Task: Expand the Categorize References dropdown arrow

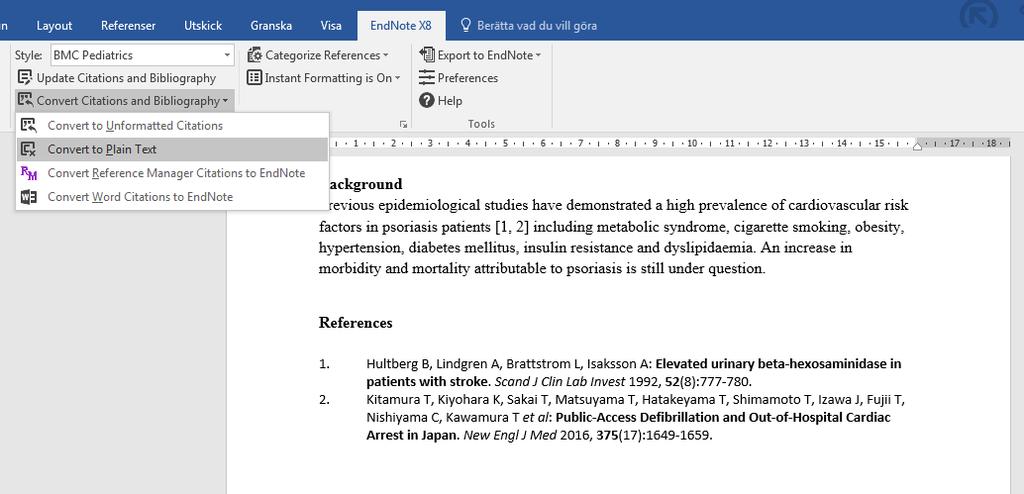Action: pos(385,56)
